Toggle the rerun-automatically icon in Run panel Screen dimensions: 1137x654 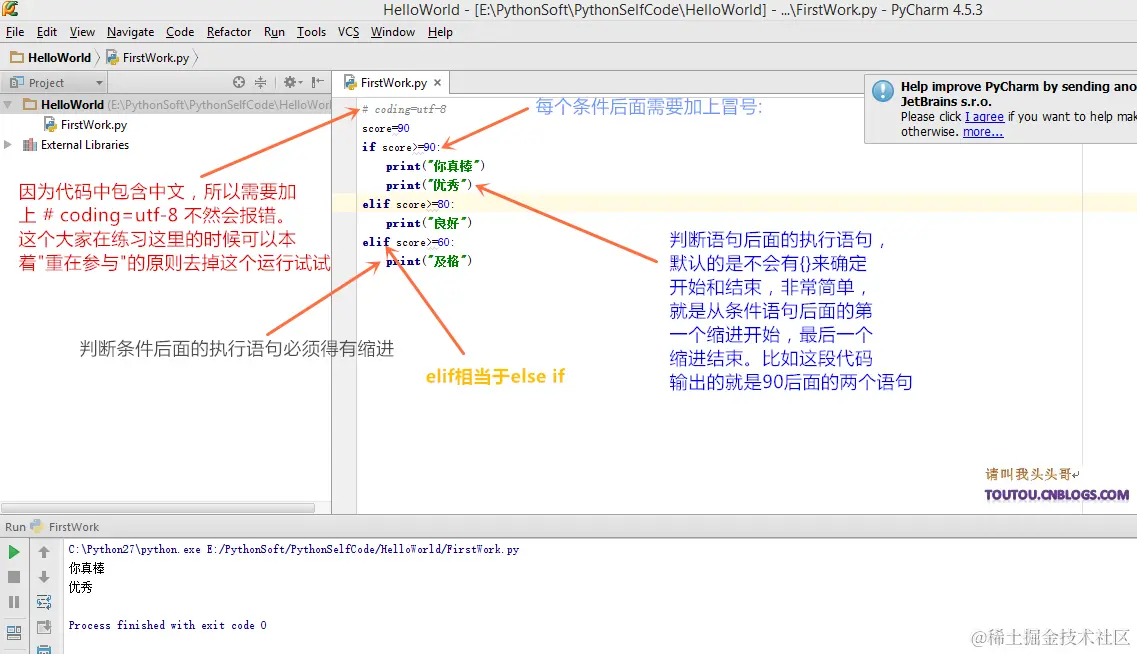[44, 602]
